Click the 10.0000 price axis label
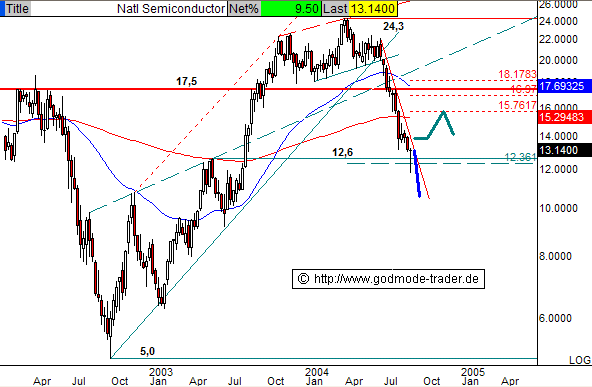Screen dimensions: 592x387 click(558, 208)
